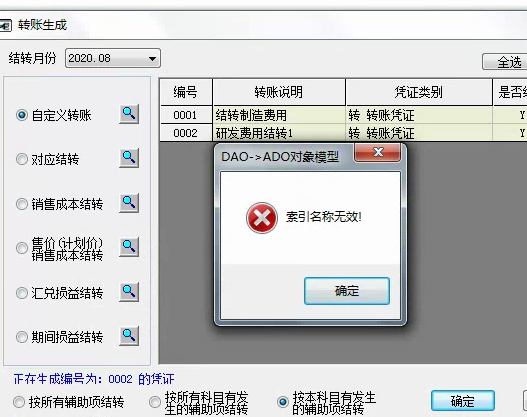The height and width of the screenshot is (417, 527).
Task: Open magnifier settings for 汇兑损益结转
Action: tap(129, 292)
